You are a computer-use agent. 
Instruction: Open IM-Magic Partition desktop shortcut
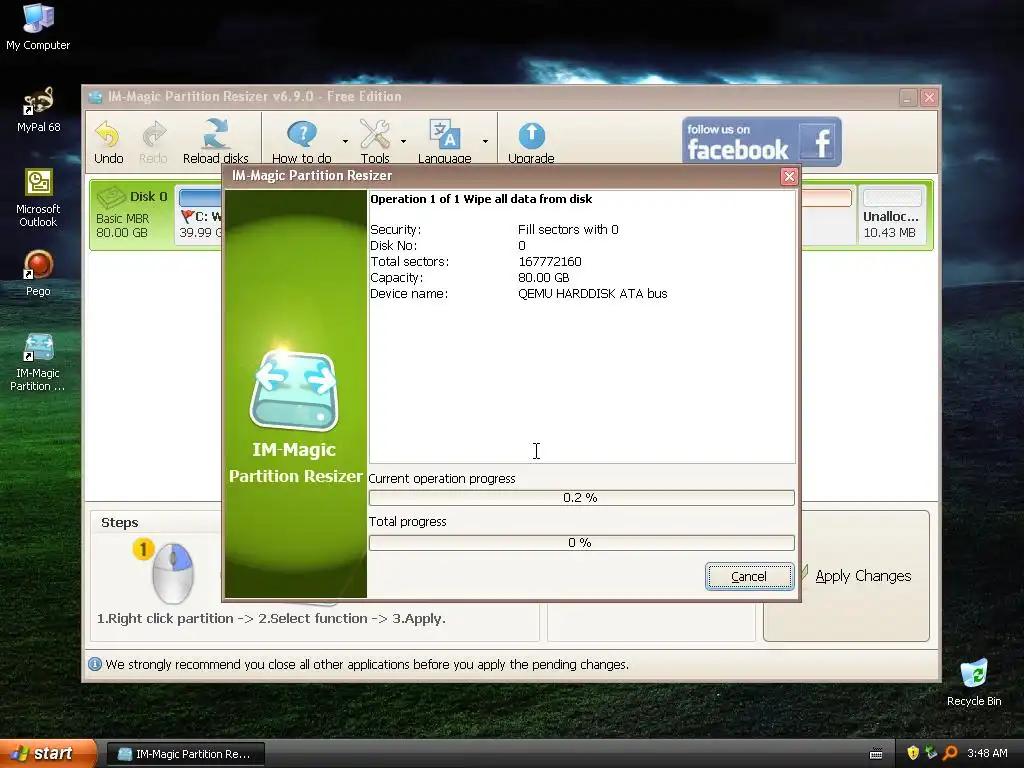coord(38,362)
